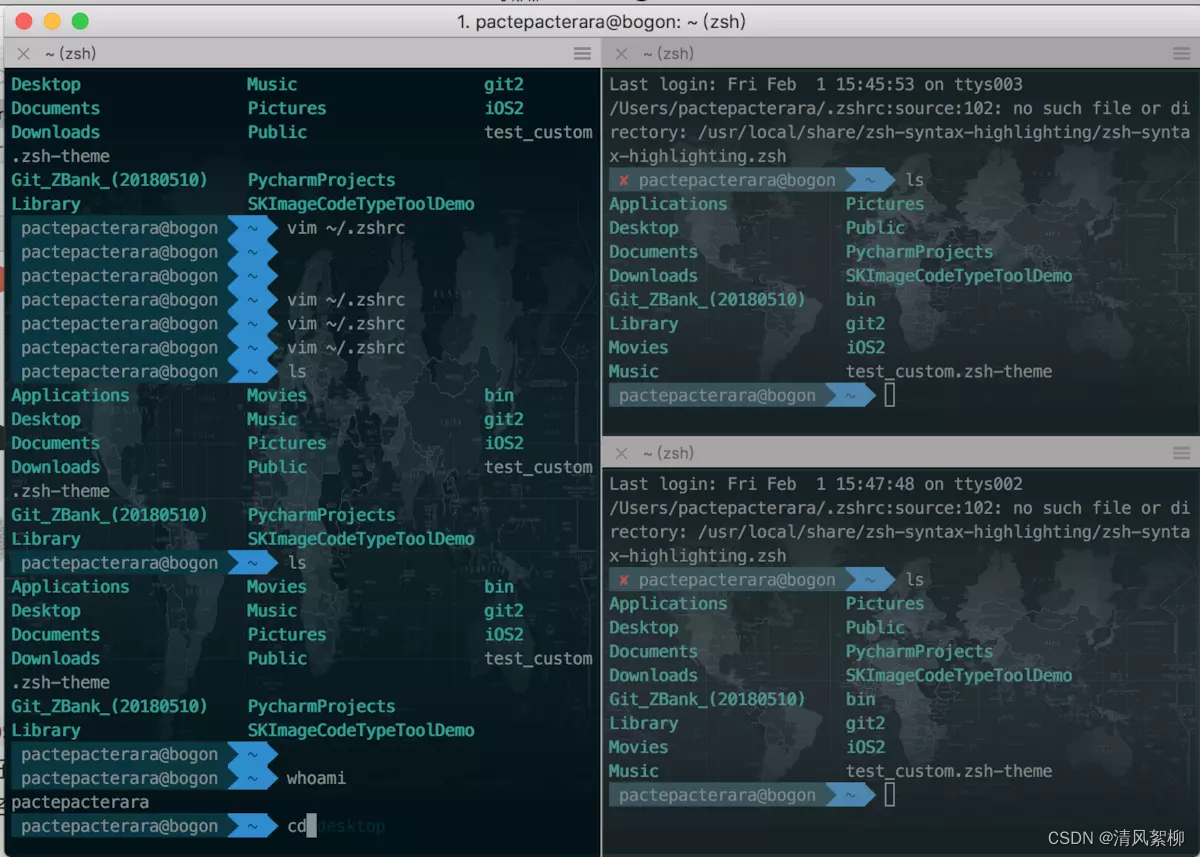Click "Applications" in the top-right pane listing
The height and width of the screenshot is (857, 1200).
click(x=668, y=204)
